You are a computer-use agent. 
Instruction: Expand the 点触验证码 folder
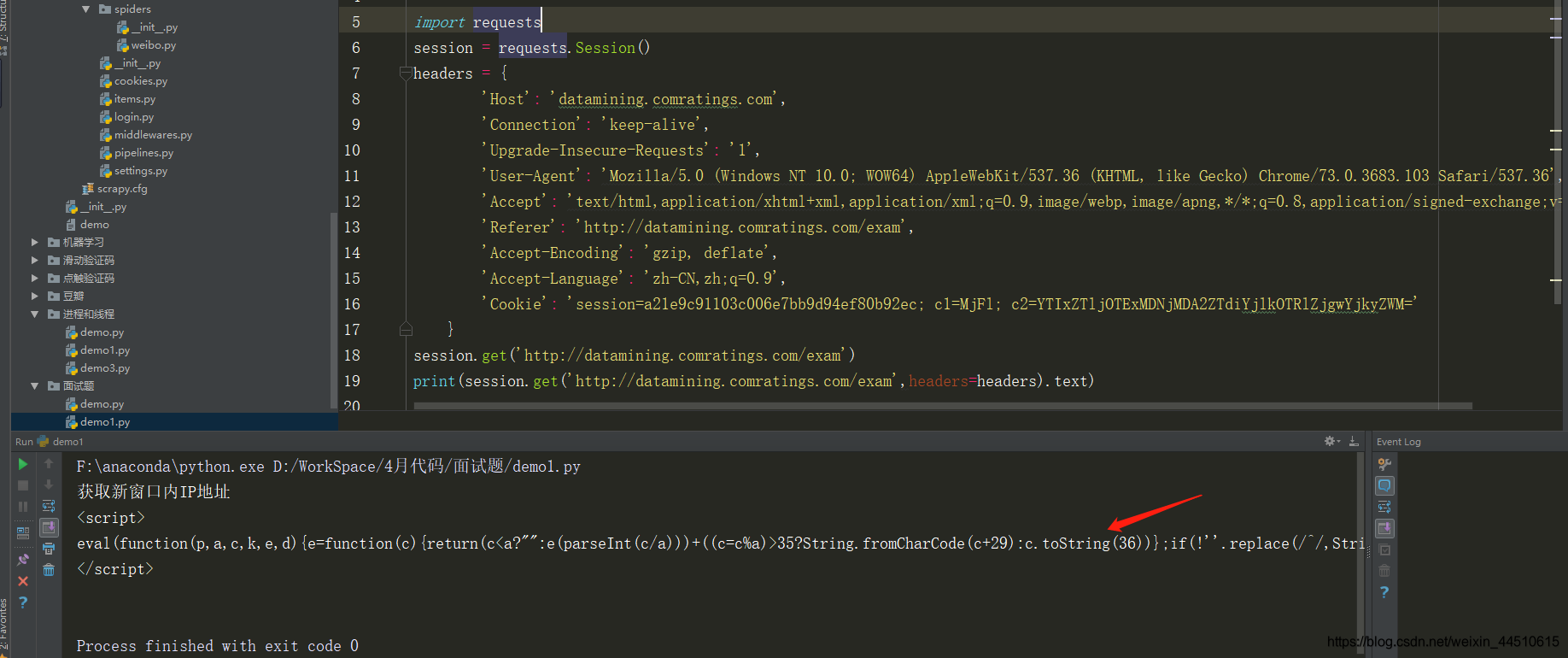click(35, 279)
